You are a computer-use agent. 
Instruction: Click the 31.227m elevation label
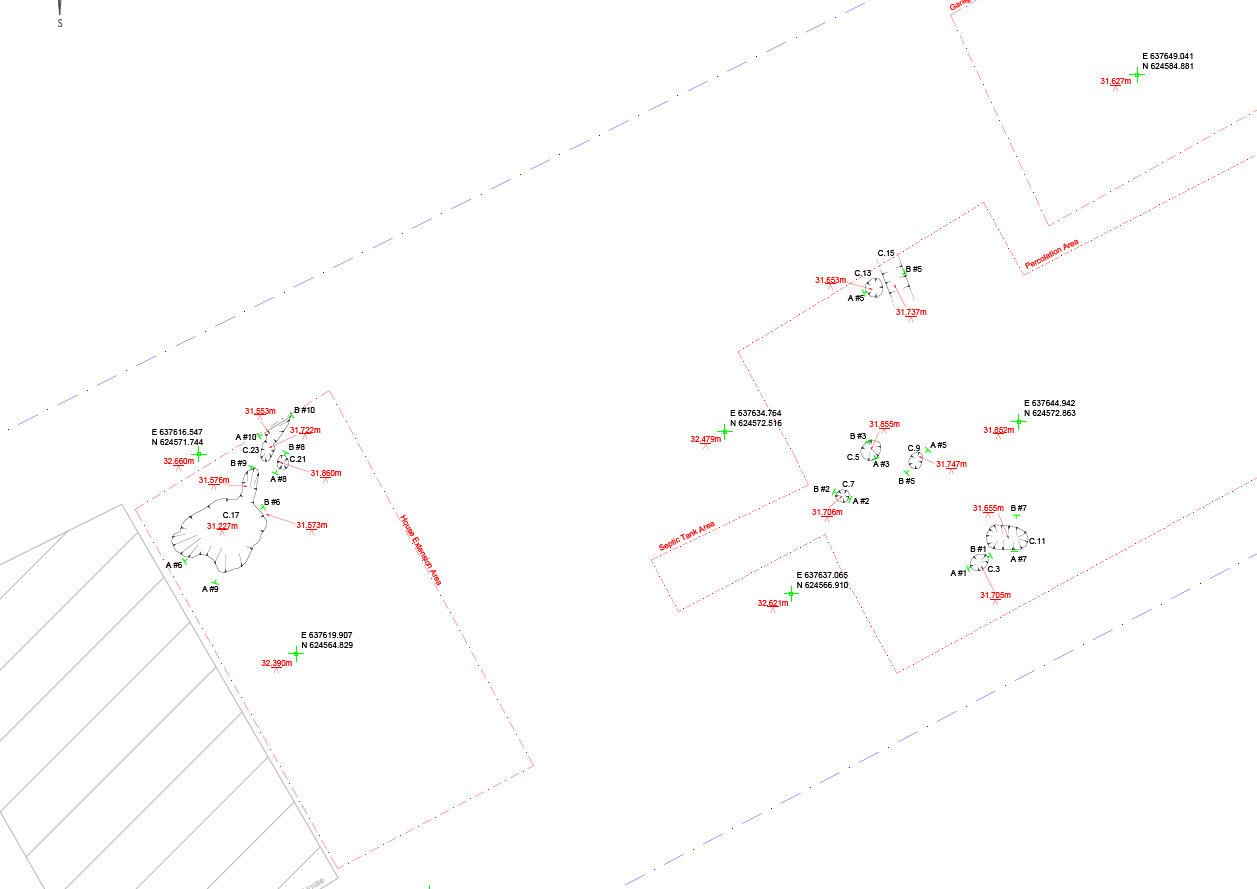pos(223,526)
